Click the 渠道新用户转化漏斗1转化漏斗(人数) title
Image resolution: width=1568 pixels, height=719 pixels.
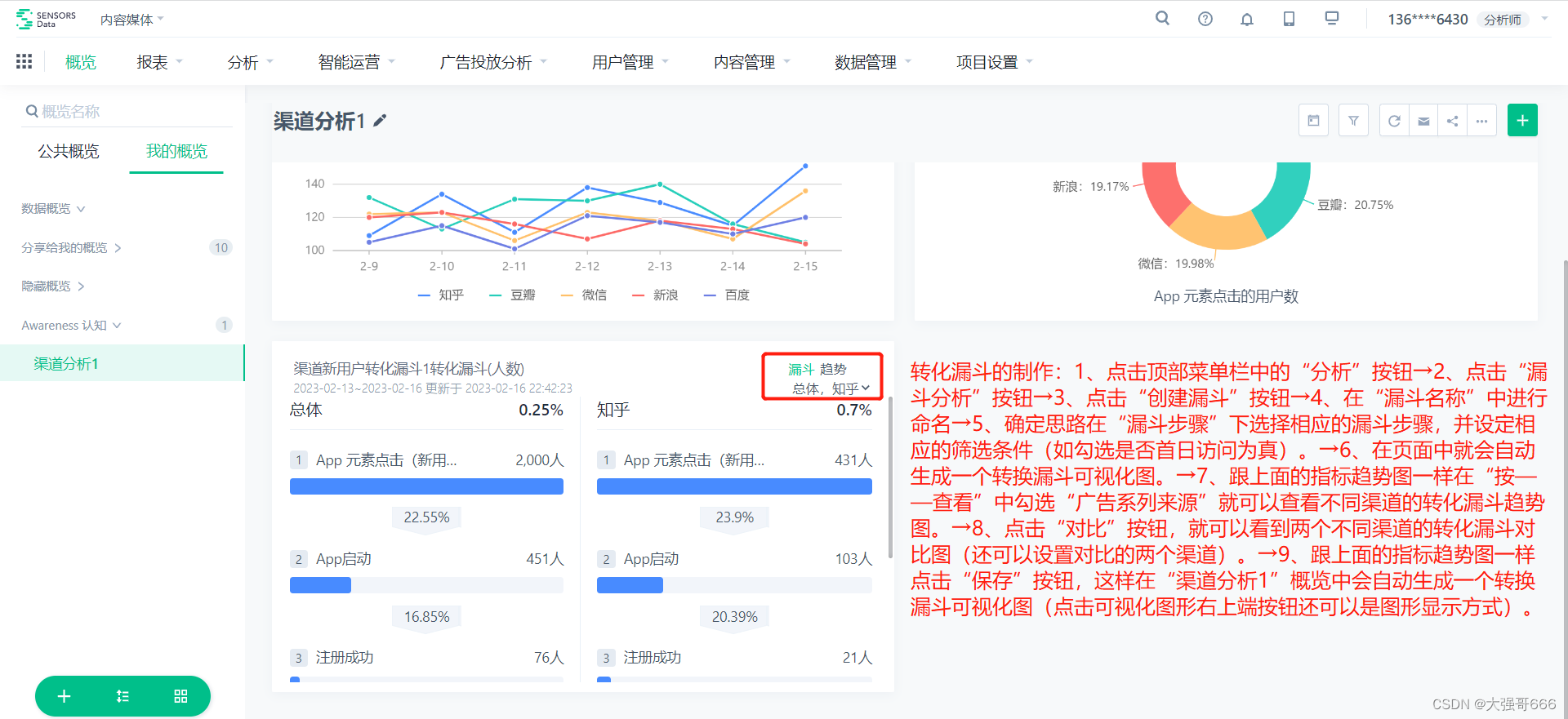(408, 369)
